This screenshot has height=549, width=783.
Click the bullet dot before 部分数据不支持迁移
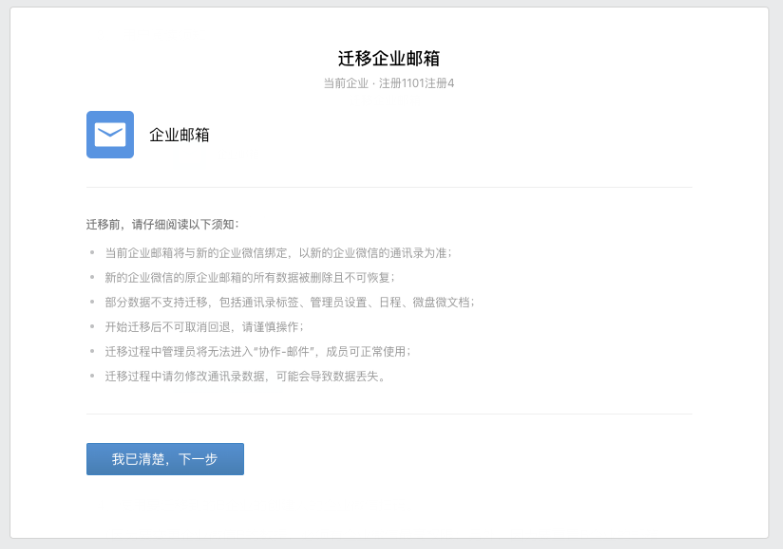(92, 302)
